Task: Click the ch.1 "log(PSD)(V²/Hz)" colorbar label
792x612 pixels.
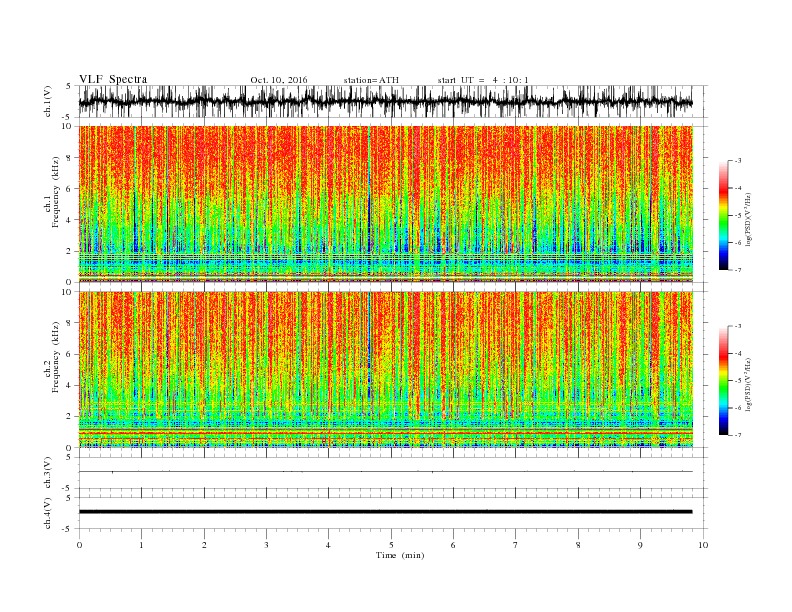Action: (748, 219)
